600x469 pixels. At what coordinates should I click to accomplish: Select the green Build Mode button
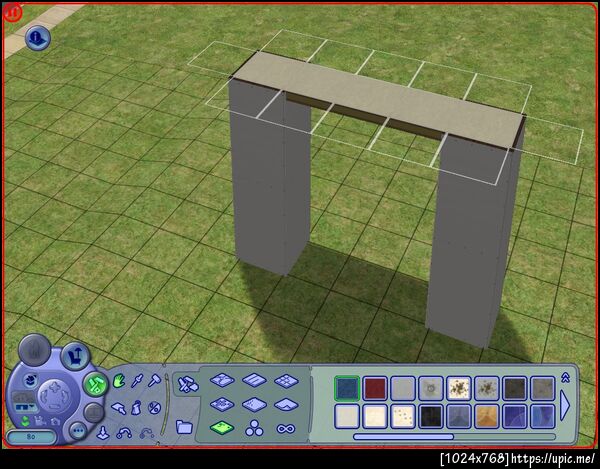tap(95, 384)
